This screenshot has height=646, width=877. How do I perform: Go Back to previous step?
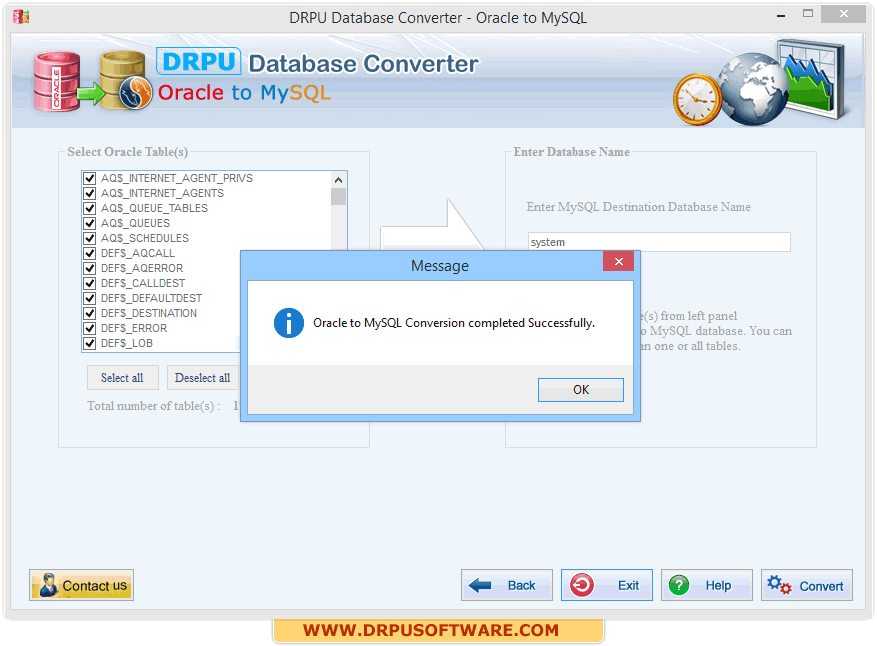[507, 585]
